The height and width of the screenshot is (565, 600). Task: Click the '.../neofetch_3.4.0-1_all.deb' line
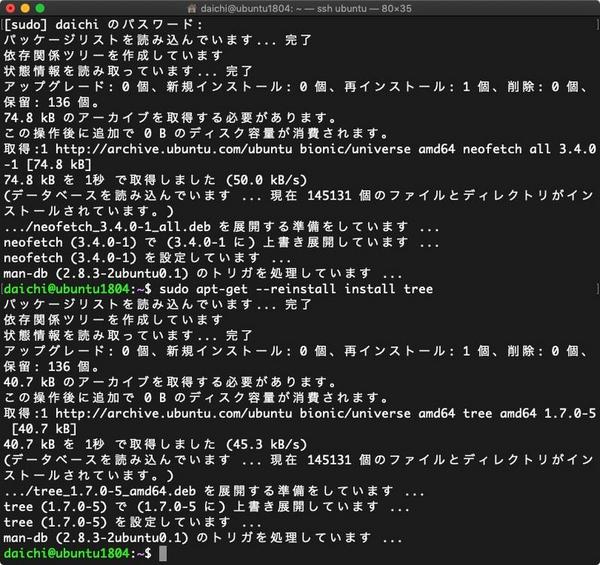point(222,227)
